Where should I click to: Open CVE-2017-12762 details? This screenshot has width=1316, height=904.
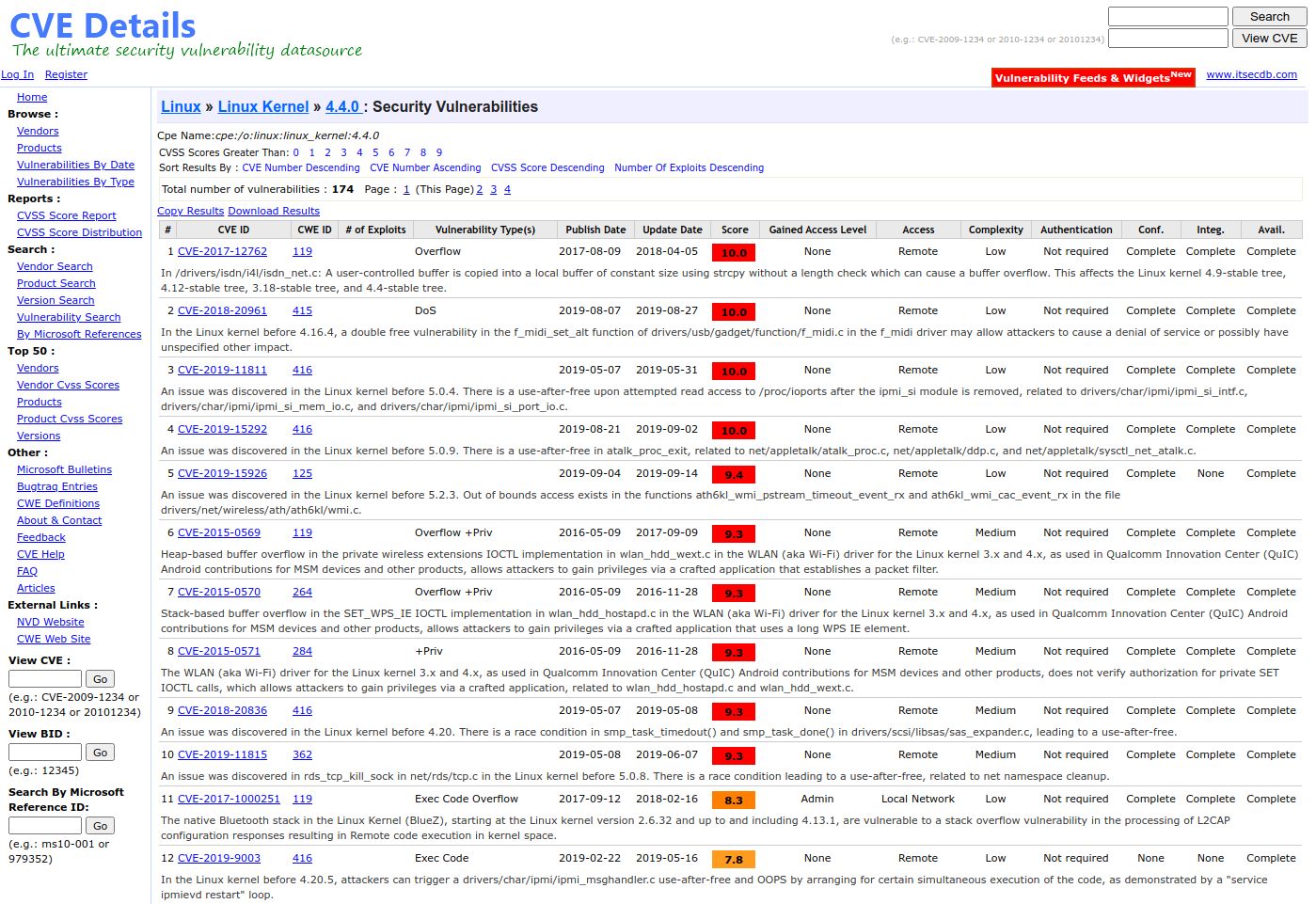pyautogui.click(x=222, y=251)
